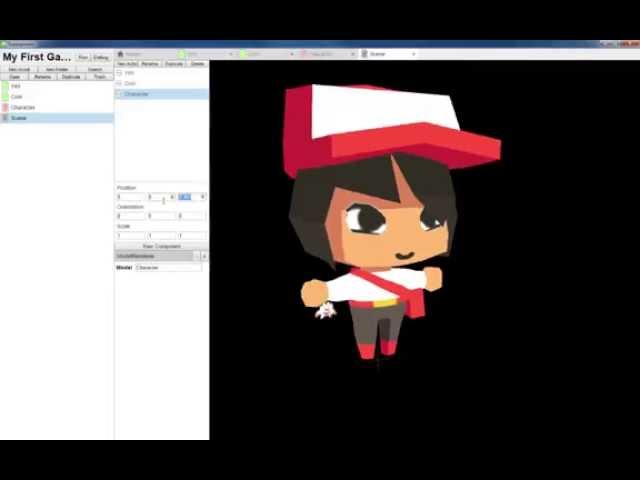This screenshot has height=480, width=640.
Task: Click the green icon beside Hat asset
Action: (x=5, y=86)
